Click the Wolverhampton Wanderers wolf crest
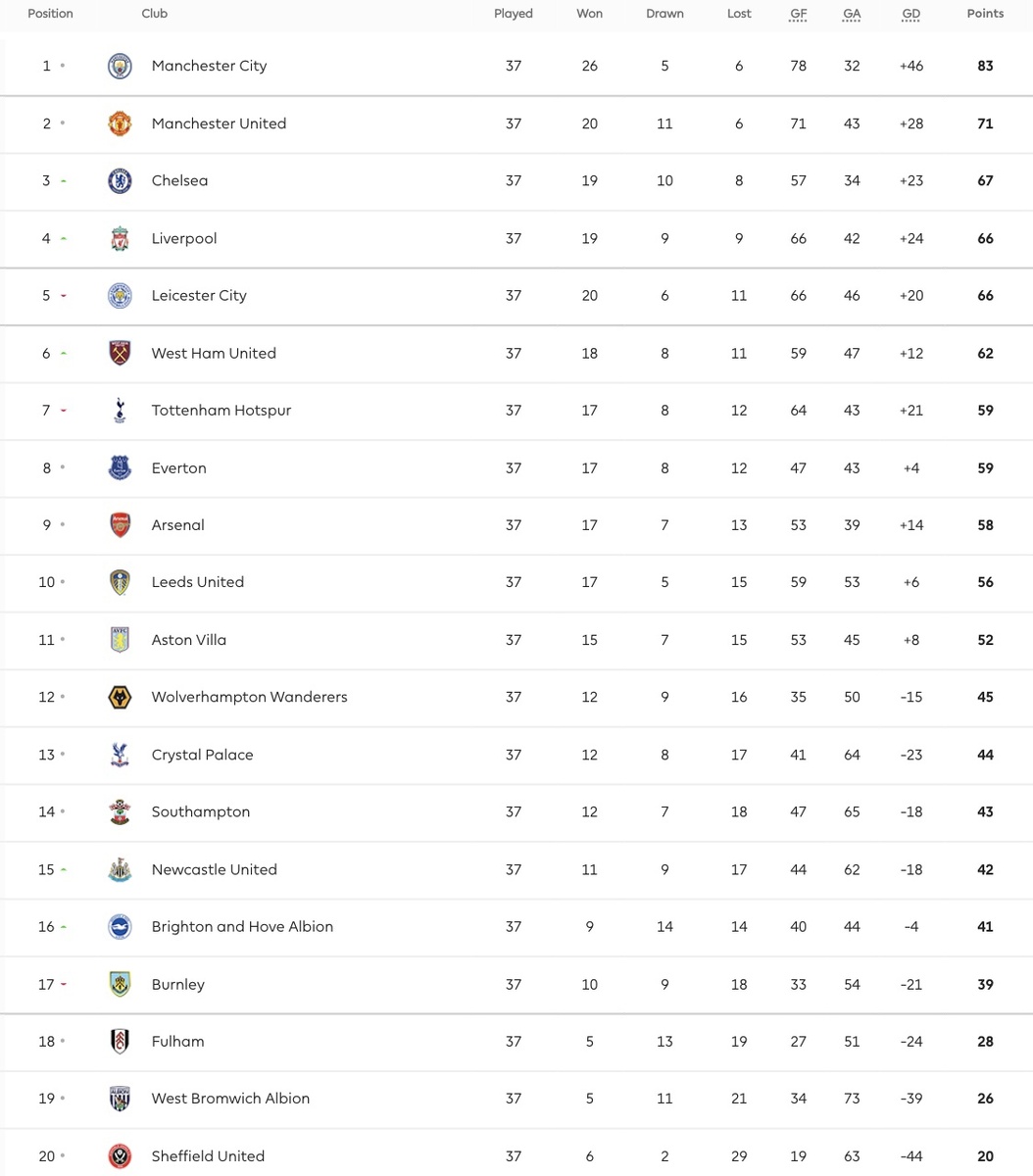This screenshot has height=1176, width=1033. (120, 697)
